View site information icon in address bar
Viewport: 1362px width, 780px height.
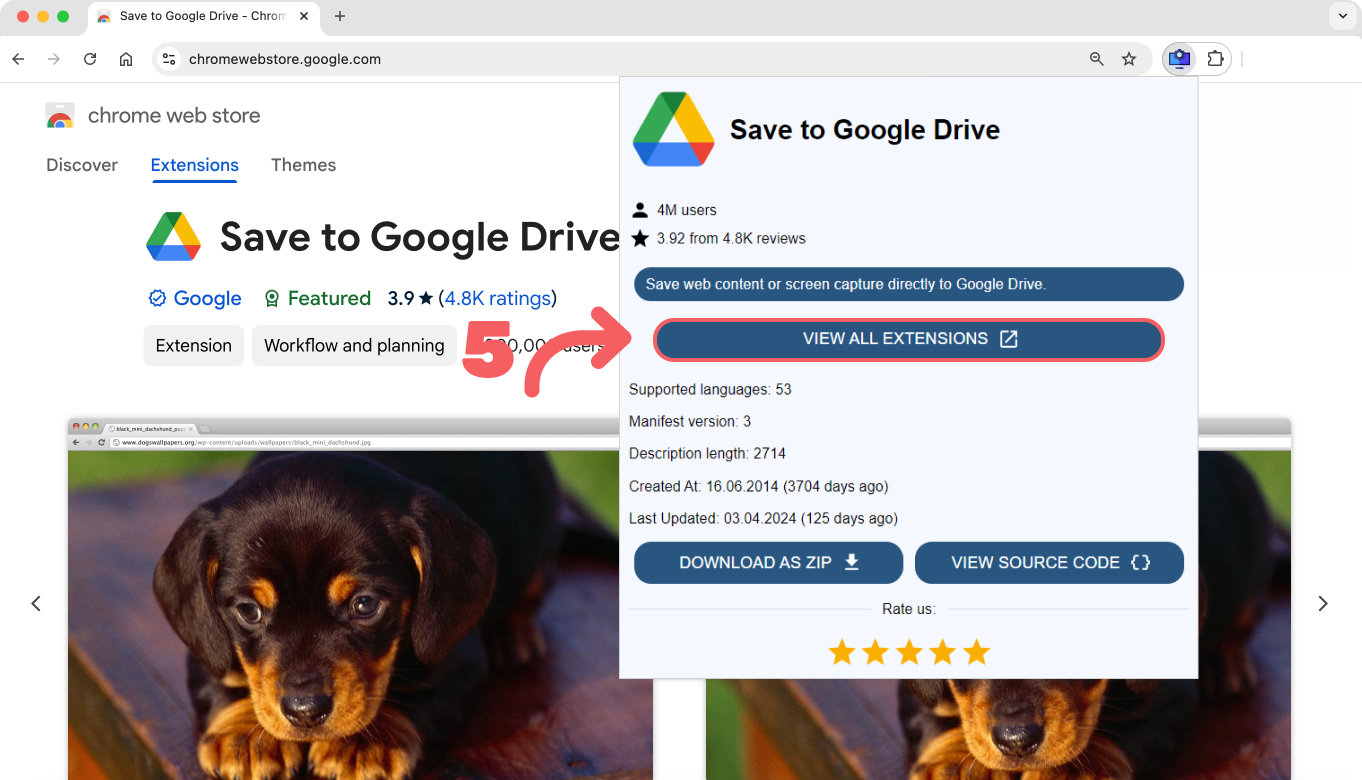tap(169, 59)
